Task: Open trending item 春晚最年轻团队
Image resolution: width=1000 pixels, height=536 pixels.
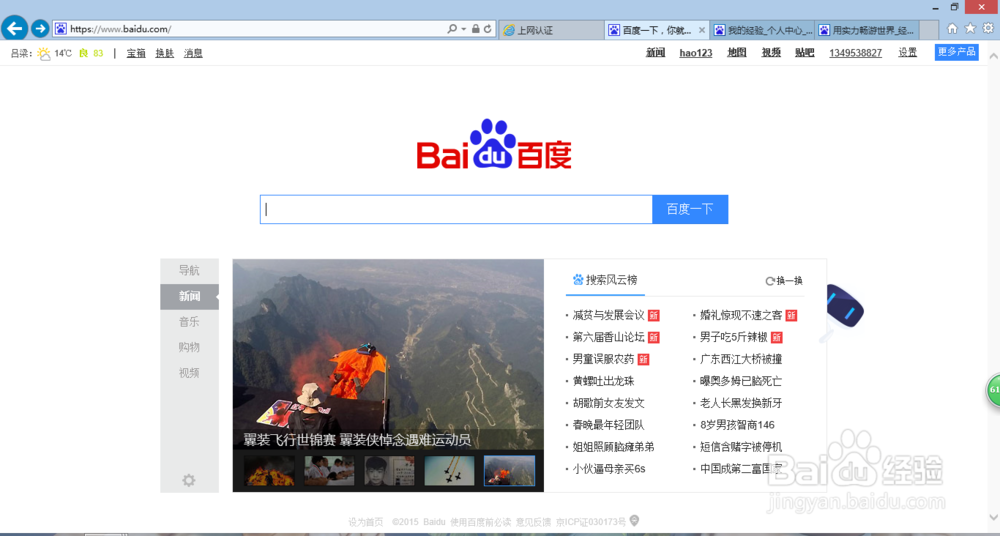Action: tap(608, 425)
